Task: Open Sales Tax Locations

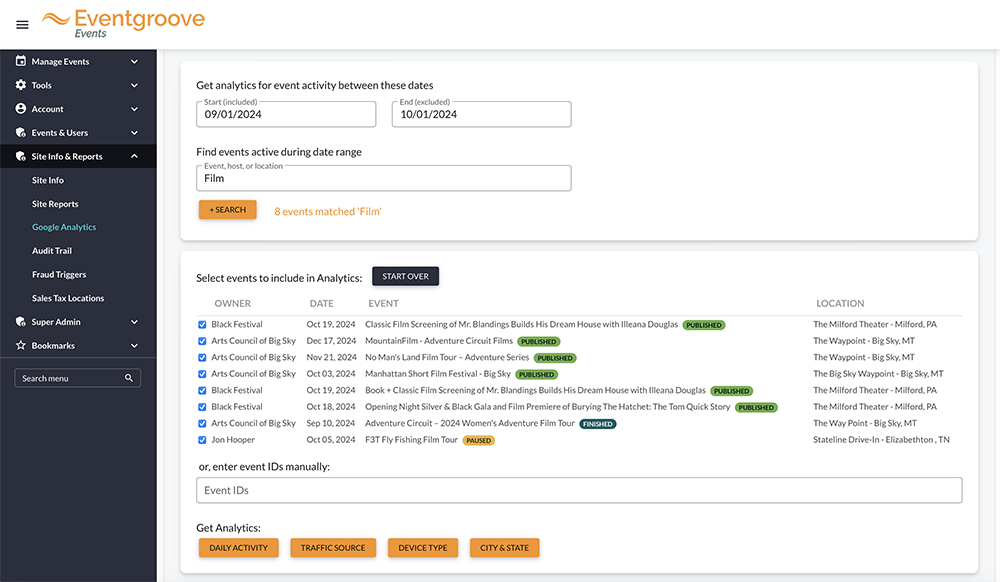Action: coord(68,298)
